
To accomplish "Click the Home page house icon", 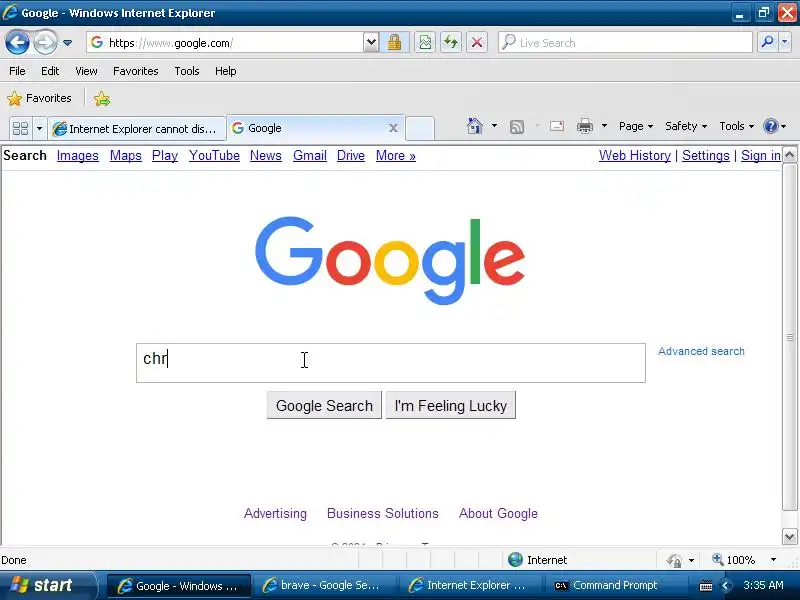I will click(474, 126).
